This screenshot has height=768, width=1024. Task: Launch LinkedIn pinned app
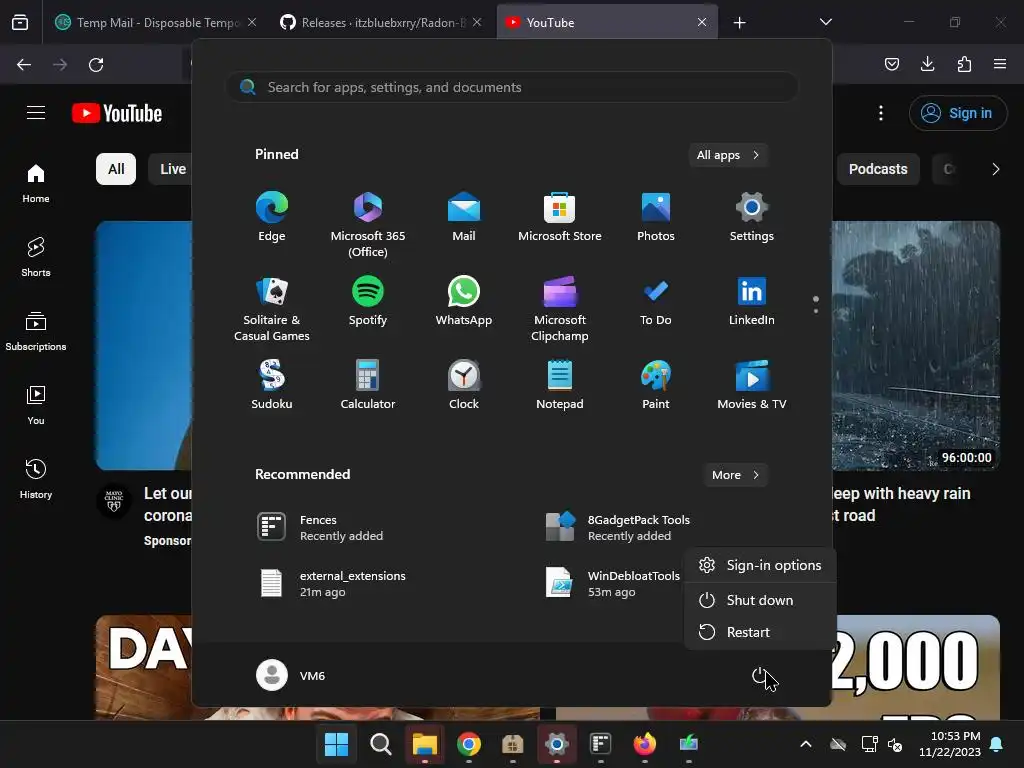(752, 300)
